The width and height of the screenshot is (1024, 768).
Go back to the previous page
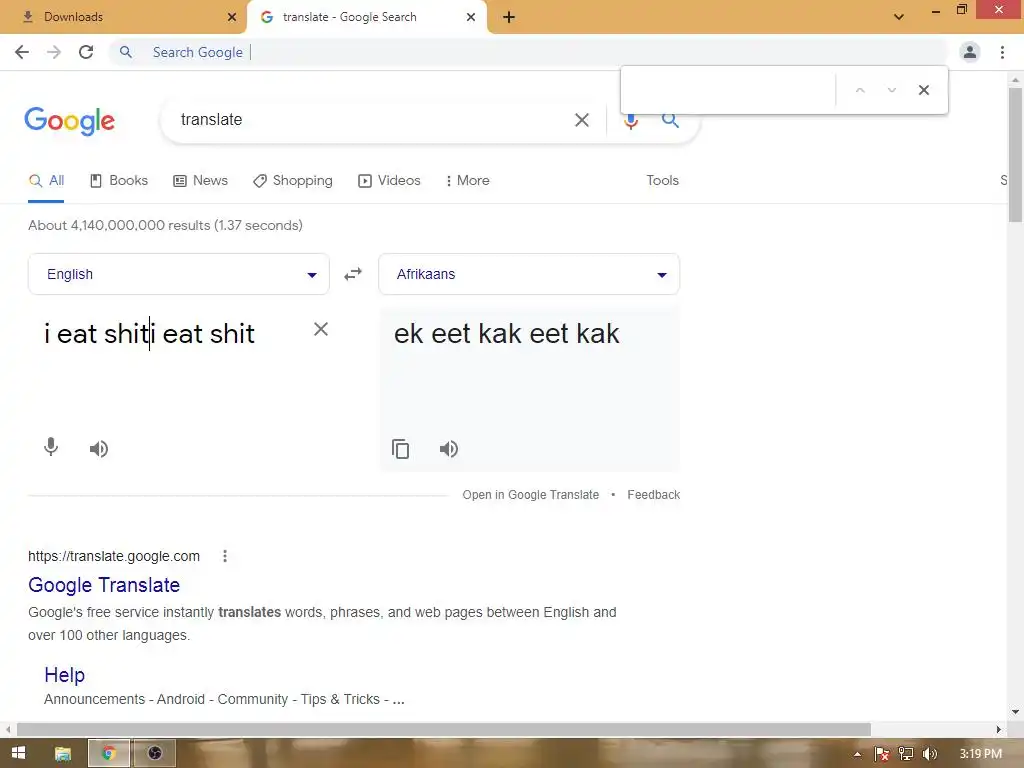[22, 52]
